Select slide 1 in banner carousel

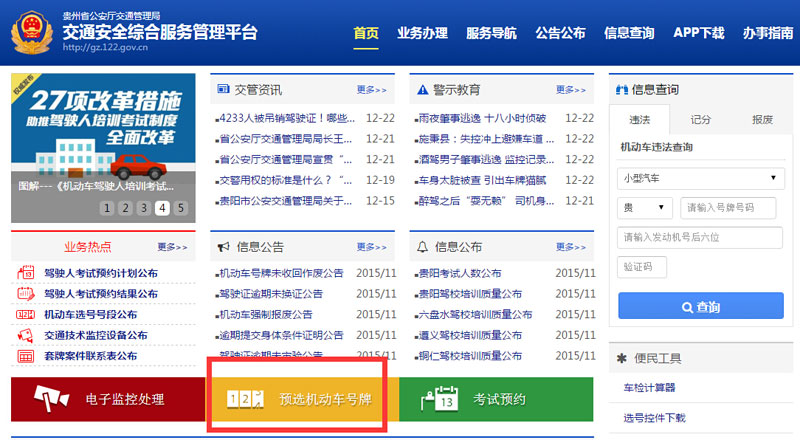(107, 208)
